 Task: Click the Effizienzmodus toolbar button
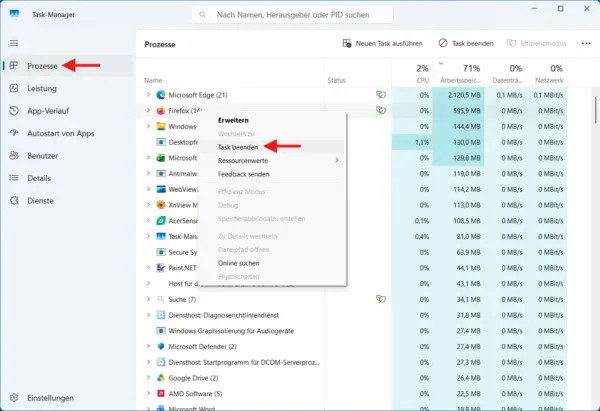536,44
